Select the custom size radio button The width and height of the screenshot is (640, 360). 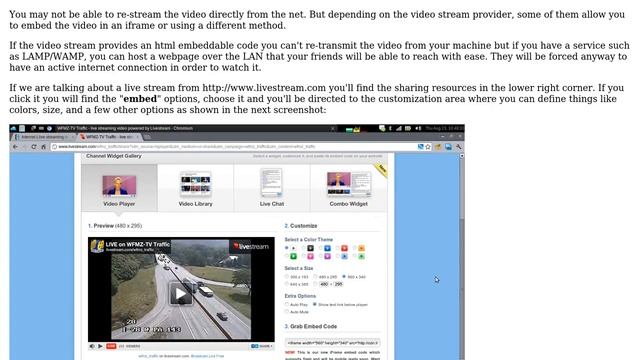(x=315, y=284)
